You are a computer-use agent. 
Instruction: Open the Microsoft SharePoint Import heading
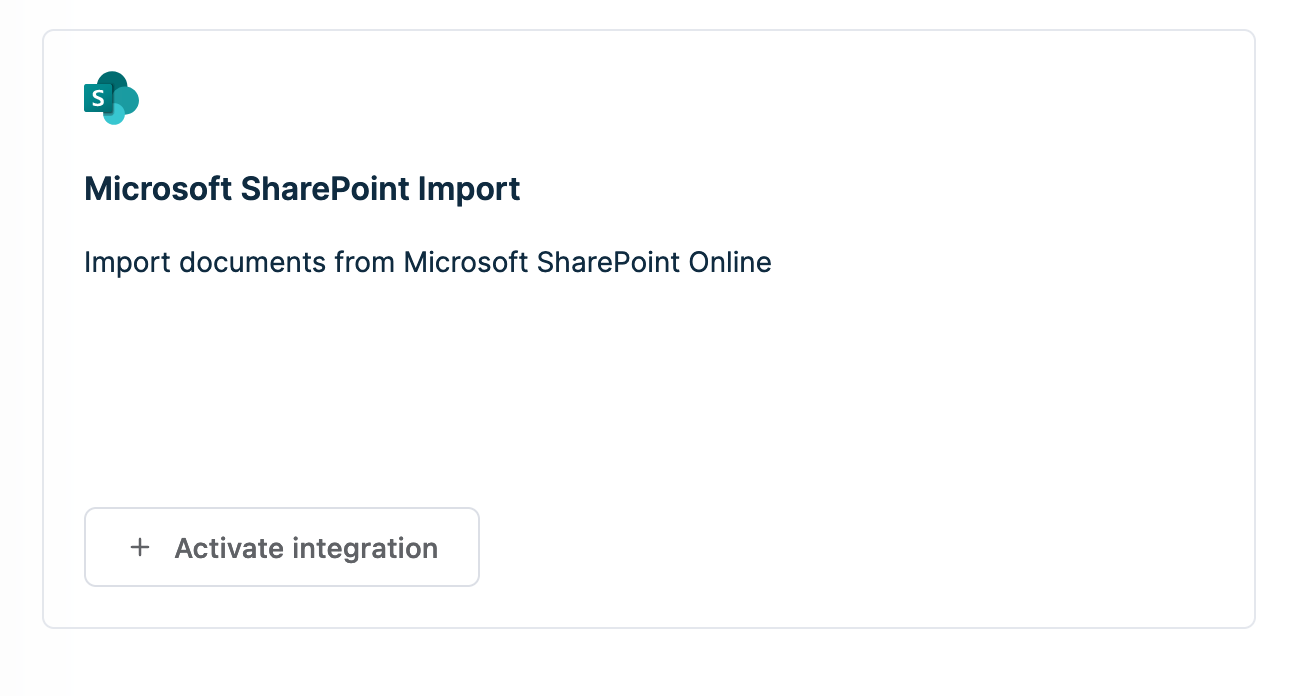[x=302, y=188]
